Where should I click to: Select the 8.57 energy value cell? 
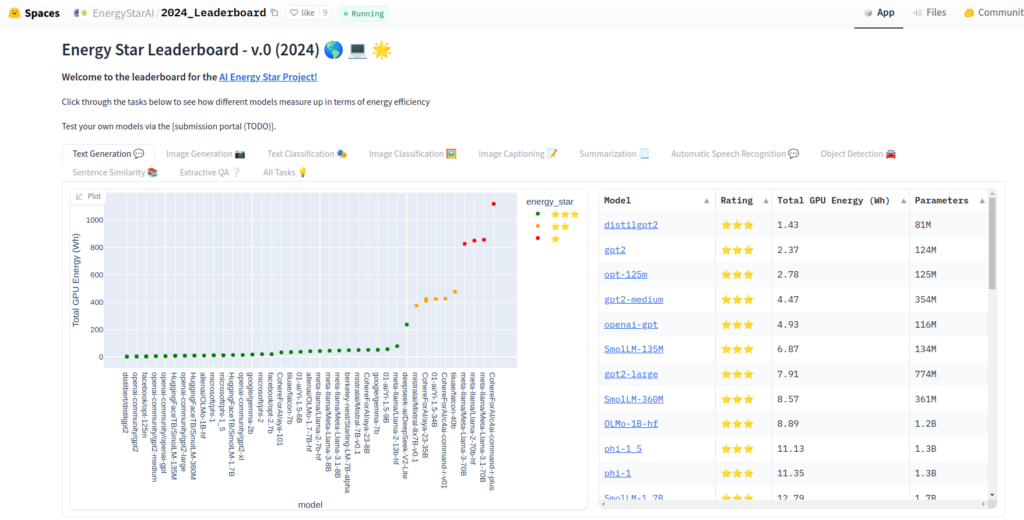tap(840, 398)
